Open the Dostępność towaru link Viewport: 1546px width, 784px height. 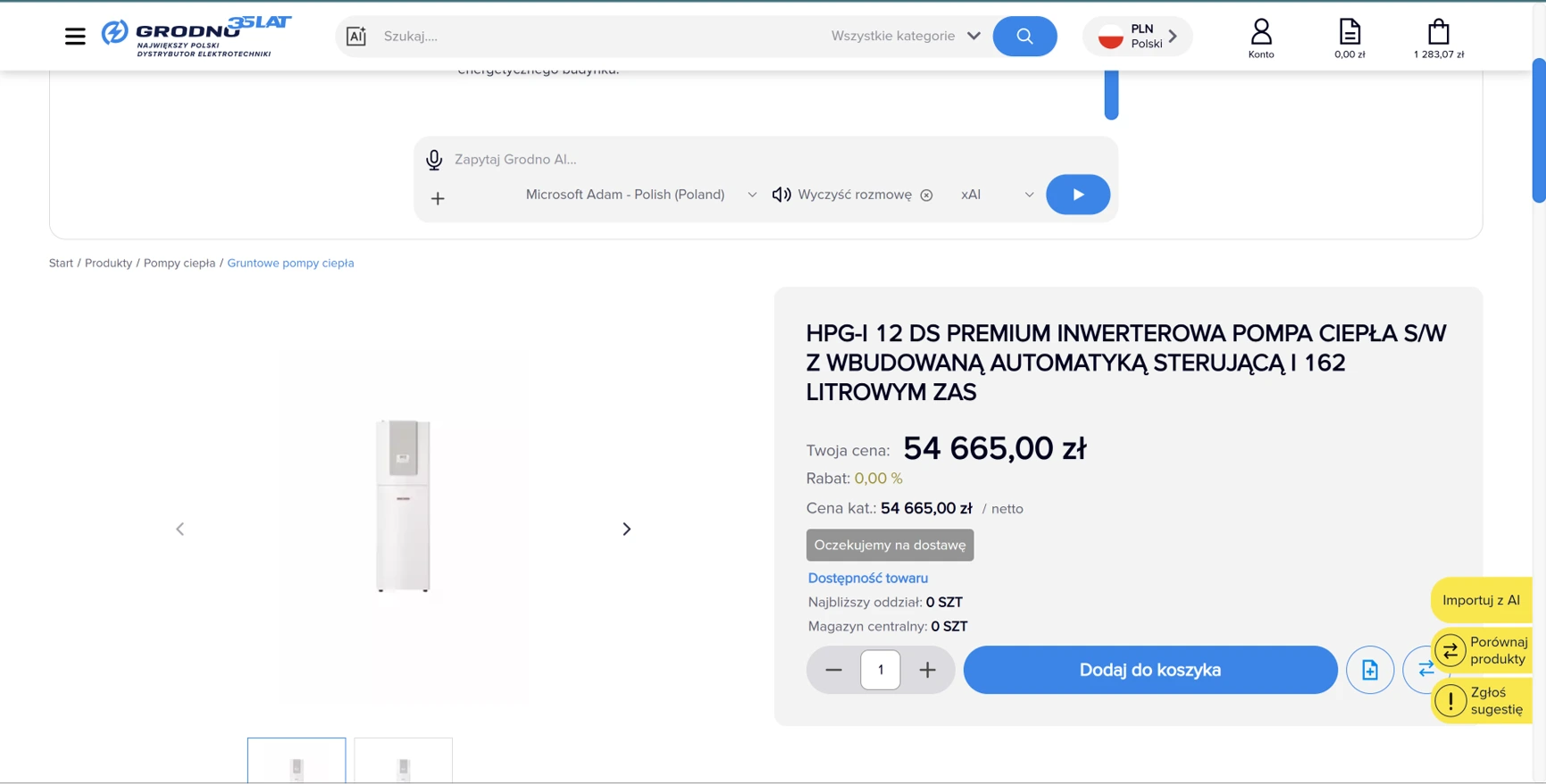tap(867, 579)
